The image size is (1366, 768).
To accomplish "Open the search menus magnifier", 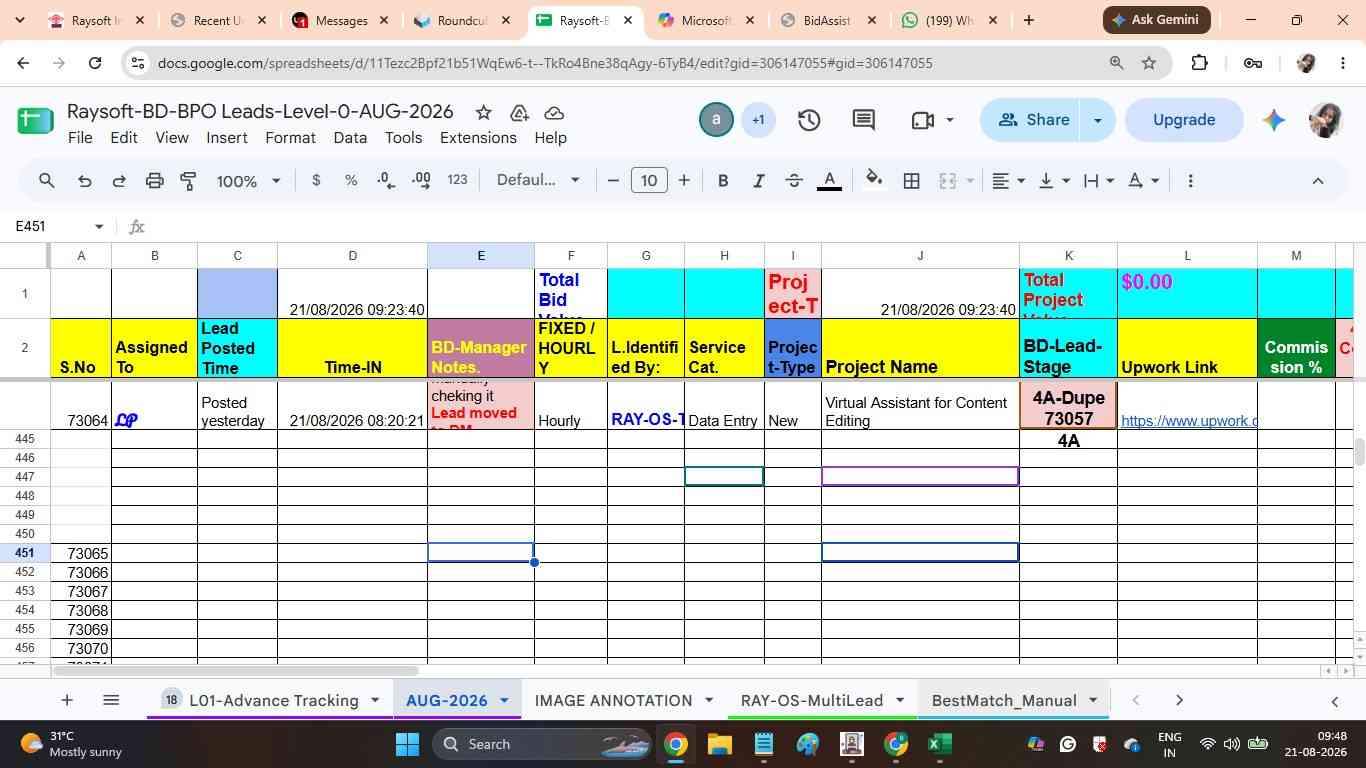I will pyautogui.click(x=47, y=181).
